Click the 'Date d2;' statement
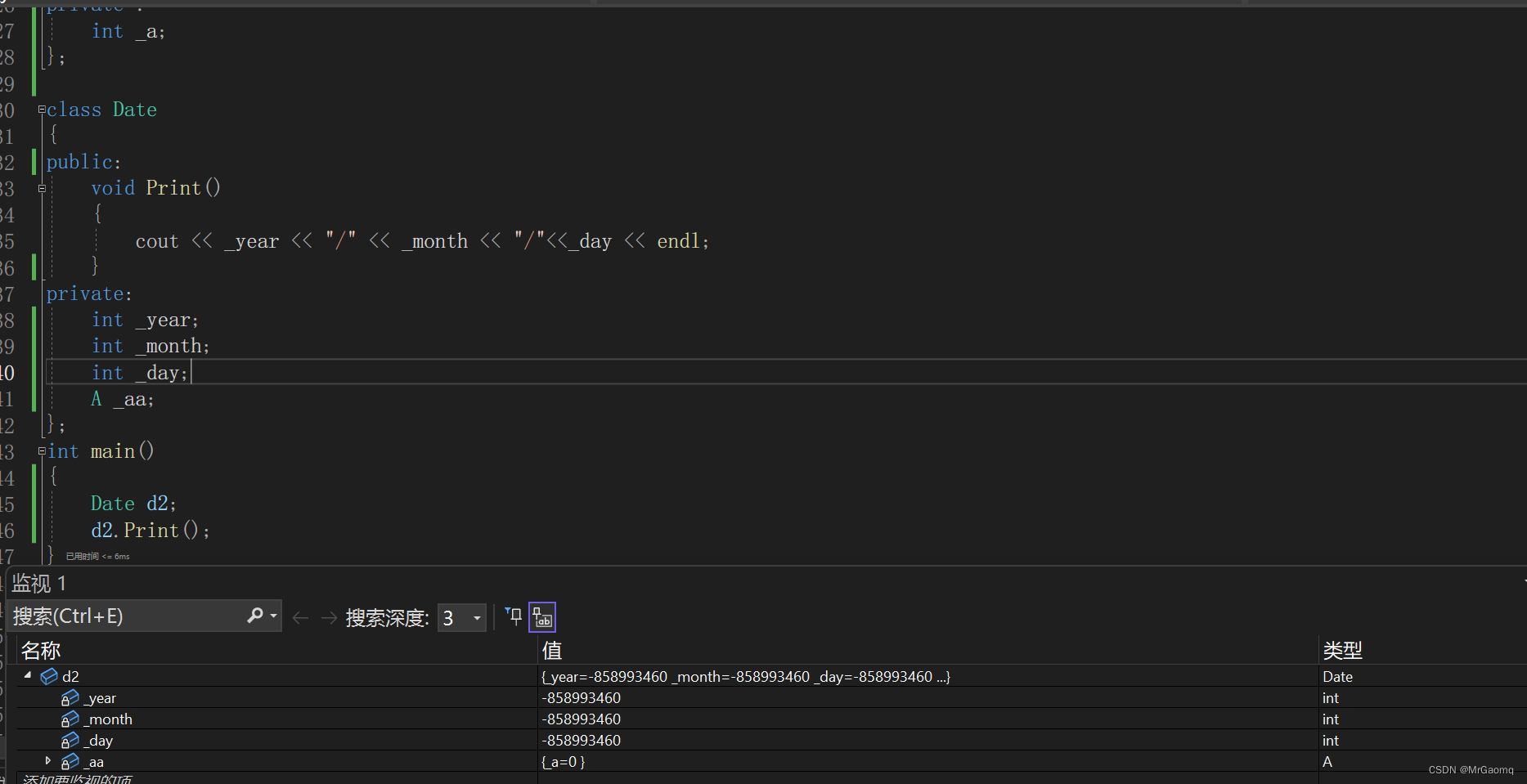This screenshot has height=784, width=1527. (133, 504)
